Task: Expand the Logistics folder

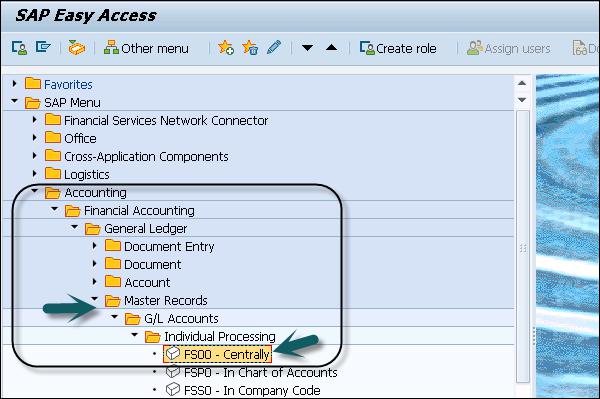Action: click(x=35, y=173)
